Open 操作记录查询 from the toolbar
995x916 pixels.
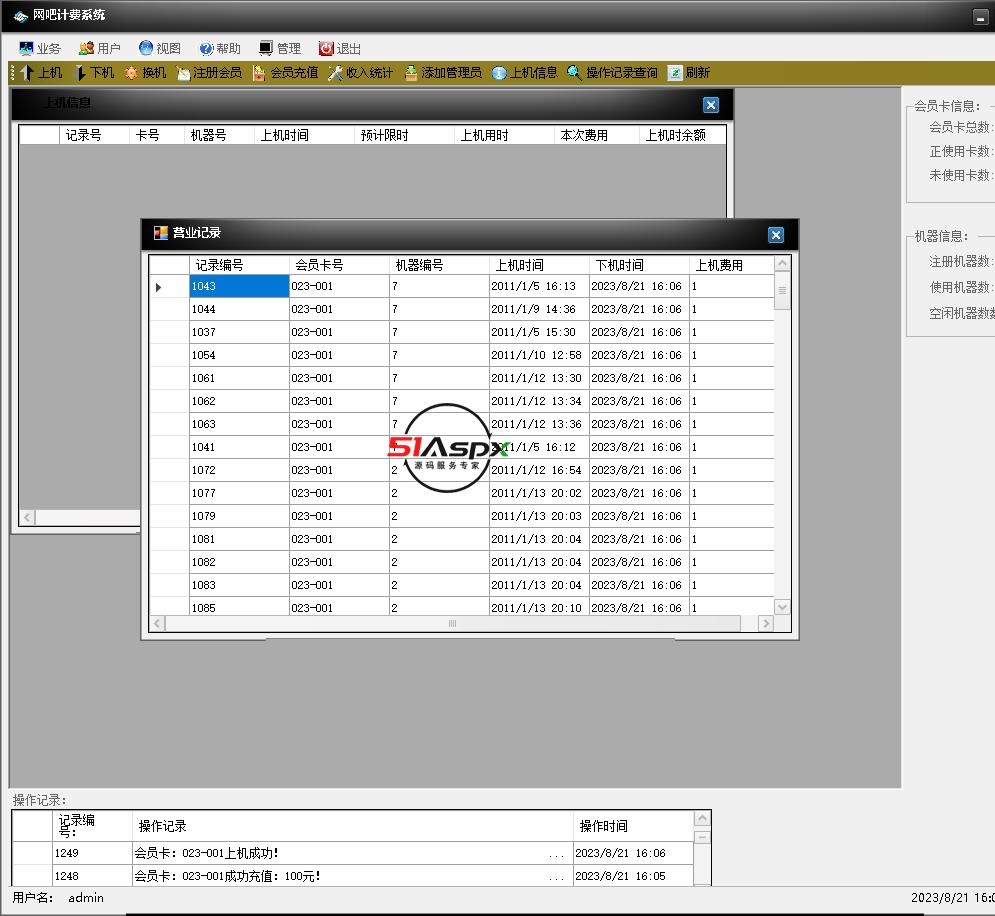[575, 73]
